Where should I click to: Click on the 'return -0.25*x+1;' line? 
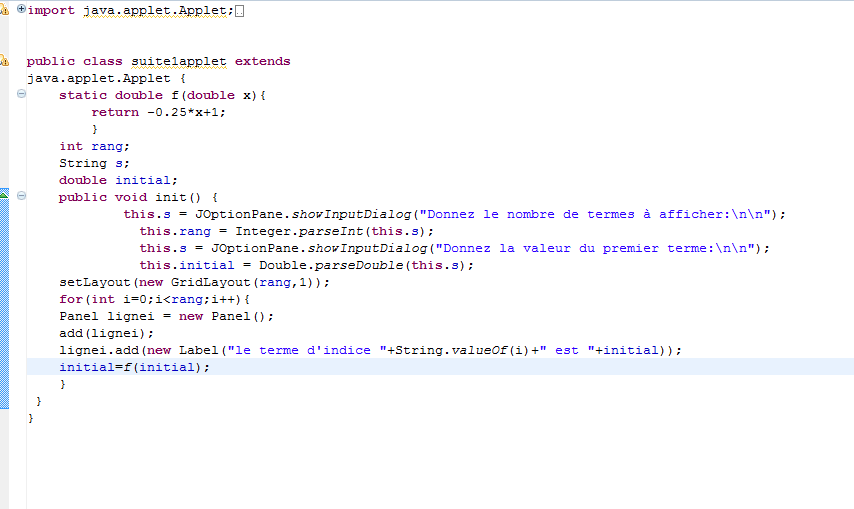(x=158, y=112)
